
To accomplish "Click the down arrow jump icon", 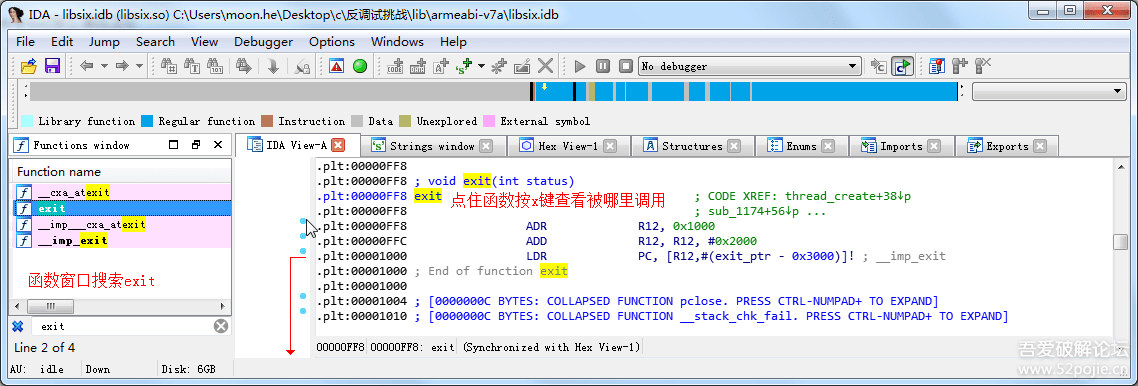I will click(273, 66).
